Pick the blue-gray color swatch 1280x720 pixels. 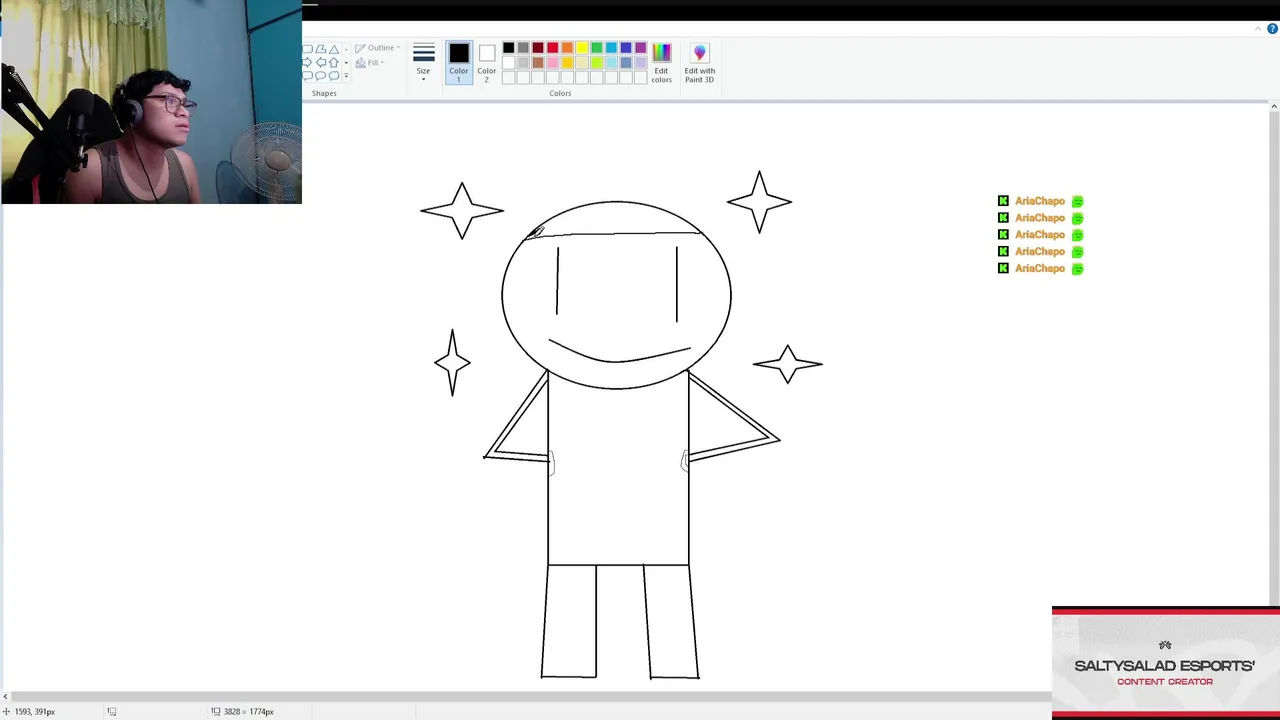(x=626, y=63)
